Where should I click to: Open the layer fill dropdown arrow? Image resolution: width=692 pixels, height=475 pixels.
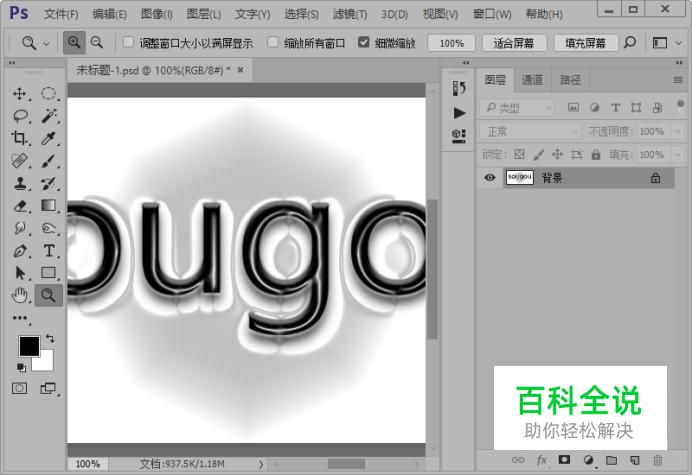pyautogui.click(x=677, y=155)
